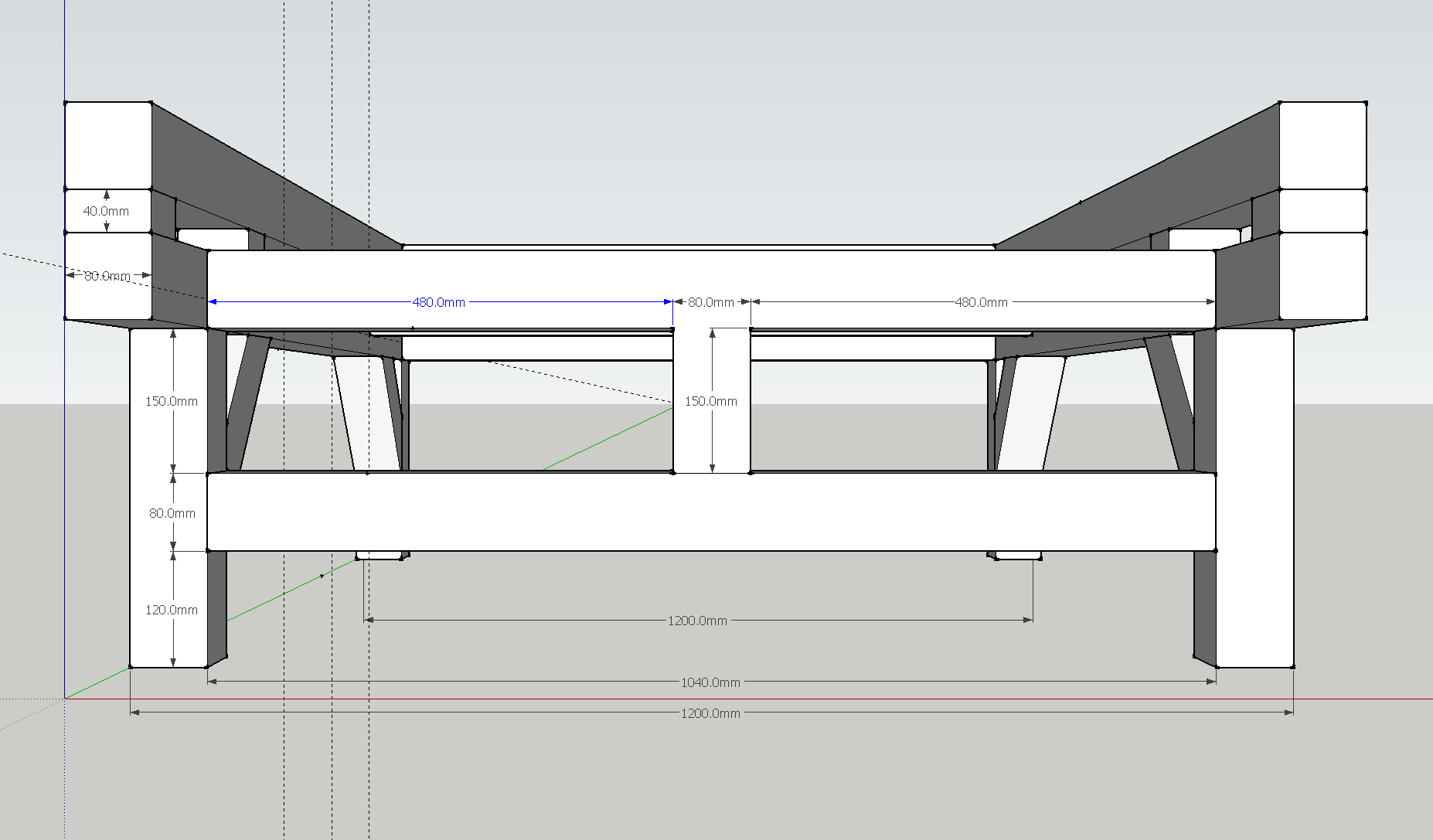The image size is (1433, 840).
Task: Select the 1040.0mm dimension label
Action: click(x=710, y=682)
